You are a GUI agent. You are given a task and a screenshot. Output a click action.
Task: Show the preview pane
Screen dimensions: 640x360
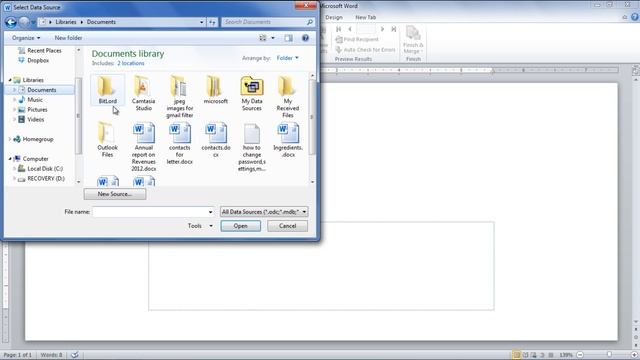[289, 38]
